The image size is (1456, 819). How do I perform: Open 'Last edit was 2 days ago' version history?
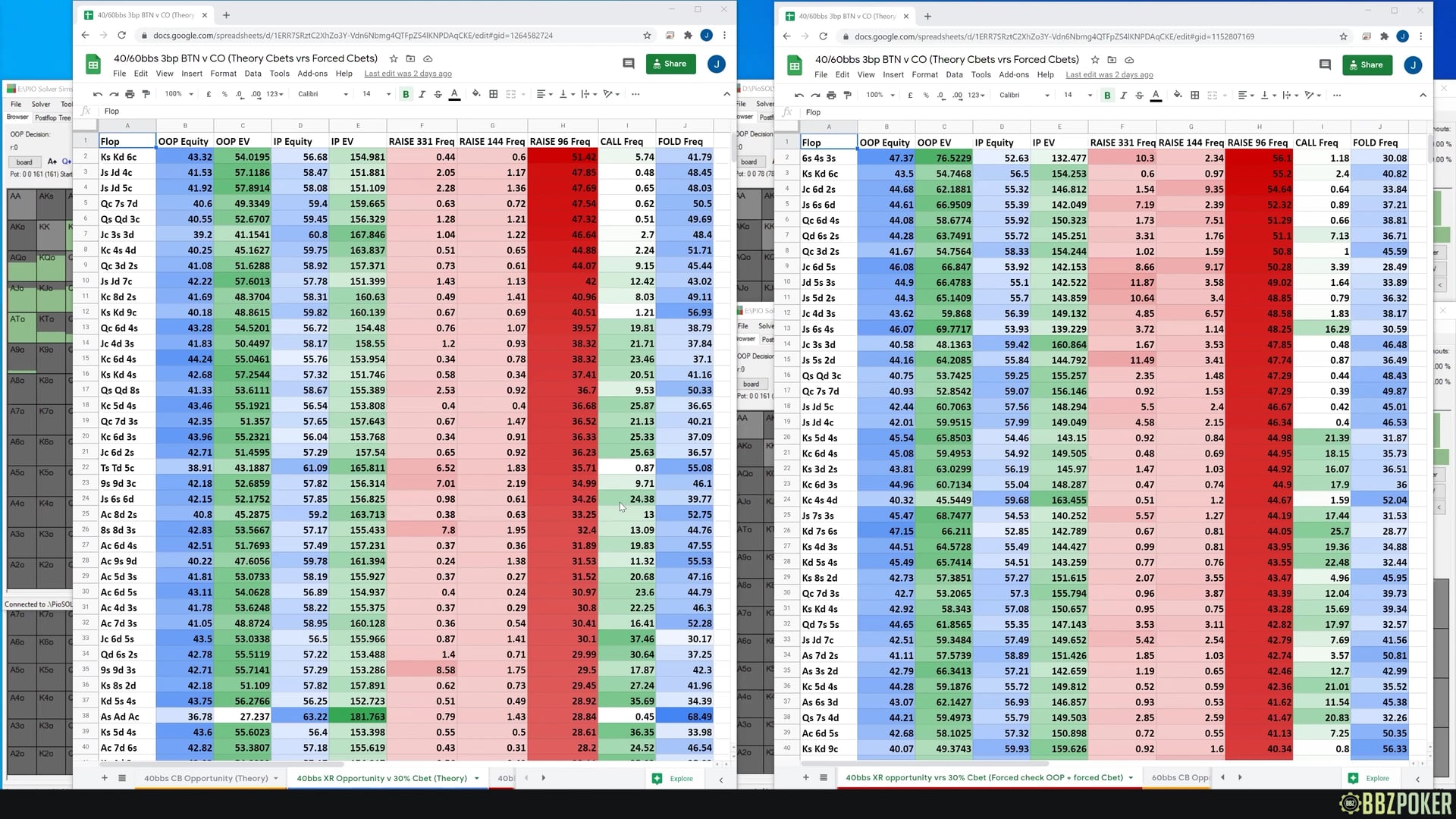pyautogui.click(x=407, y=74)
